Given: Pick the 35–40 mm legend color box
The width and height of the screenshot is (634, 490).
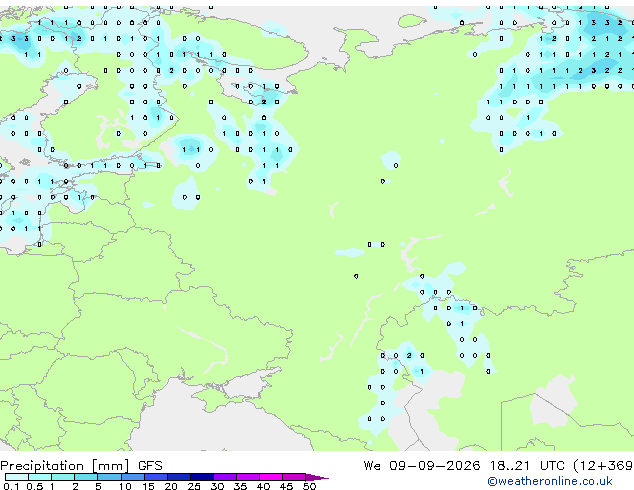Looking at the screenshot, I should point(248,477).
